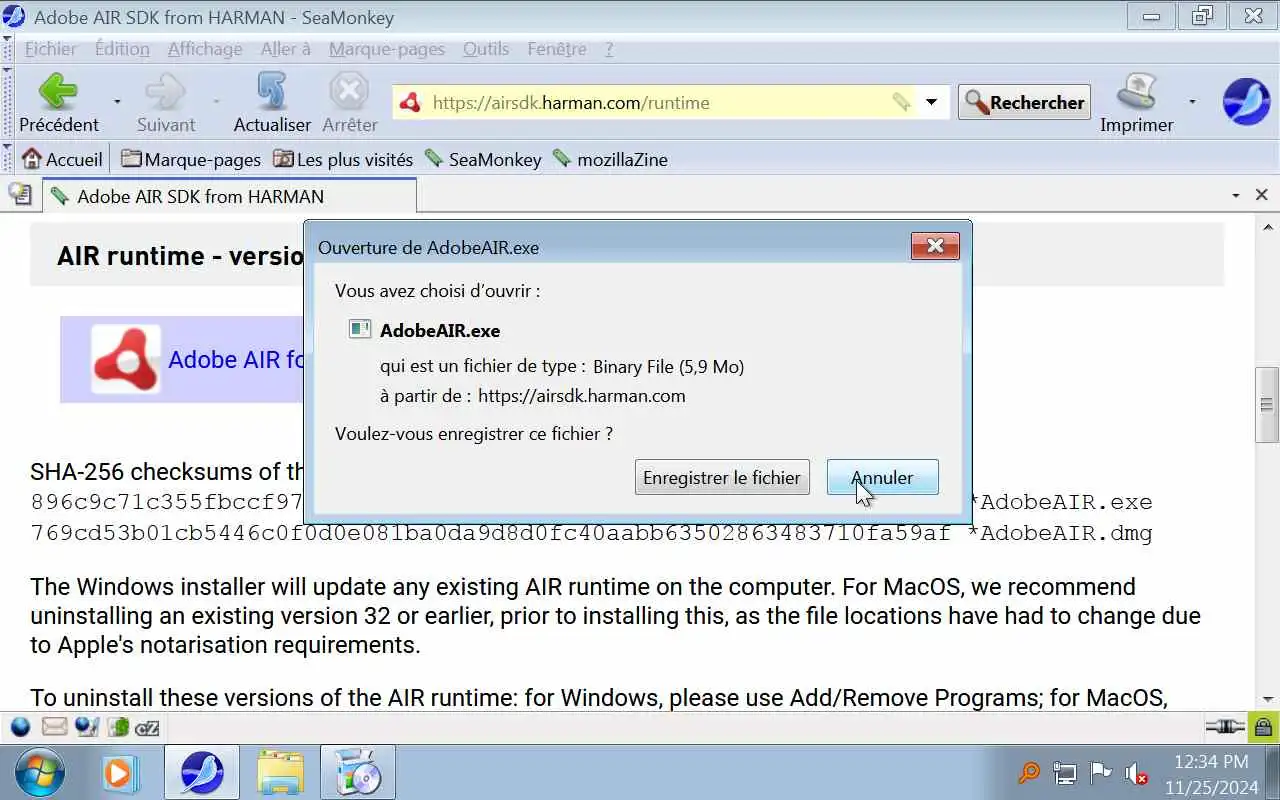This screenshot has height=800, width=1280.
Task: Open Mail from the status bar envelope icon
Action: [54, 727]
